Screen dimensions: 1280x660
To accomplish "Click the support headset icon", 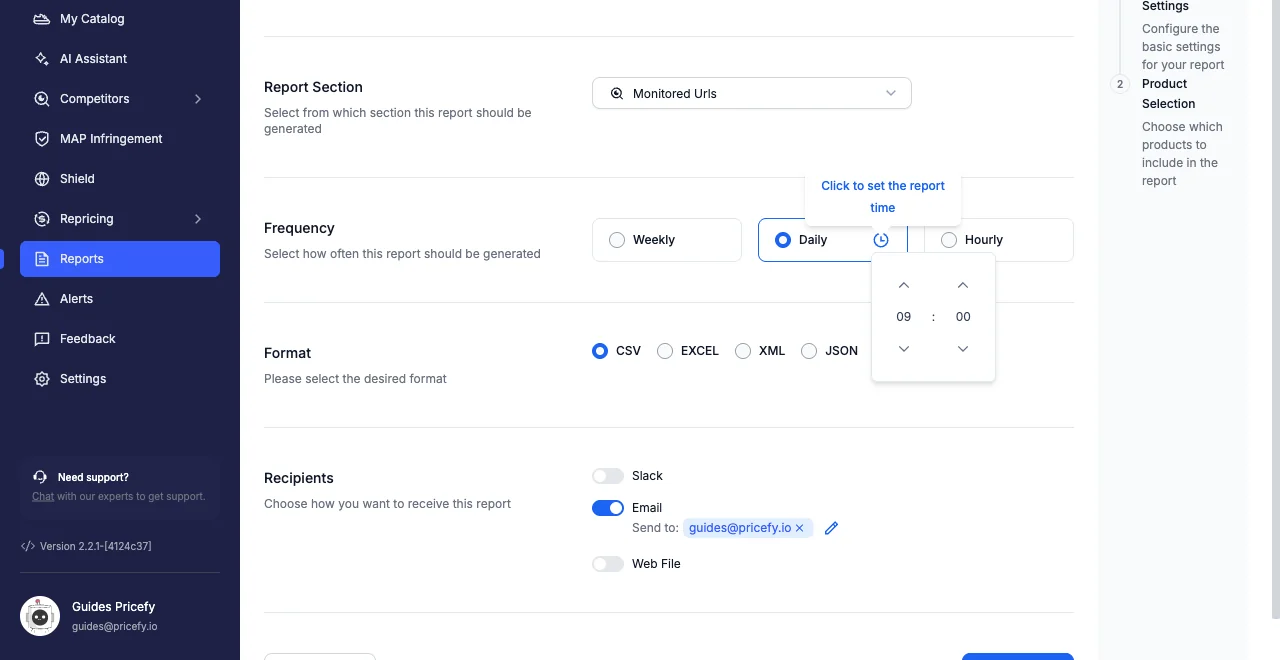I will [40, 477].
